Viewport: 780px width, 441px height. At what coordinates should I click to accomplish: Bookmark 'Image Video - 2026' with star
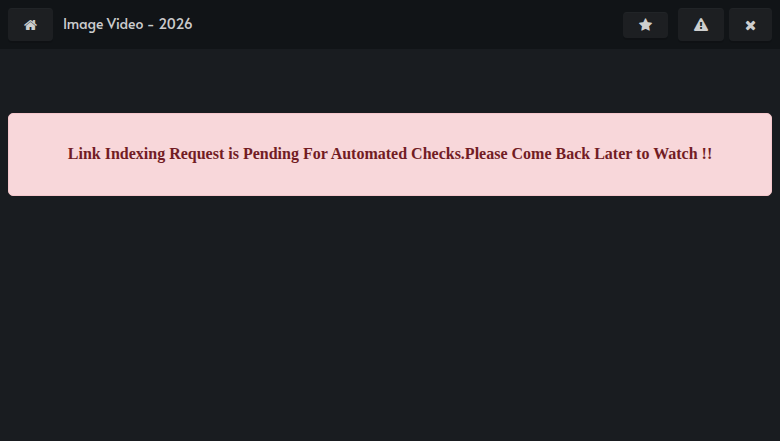point(645,25)
